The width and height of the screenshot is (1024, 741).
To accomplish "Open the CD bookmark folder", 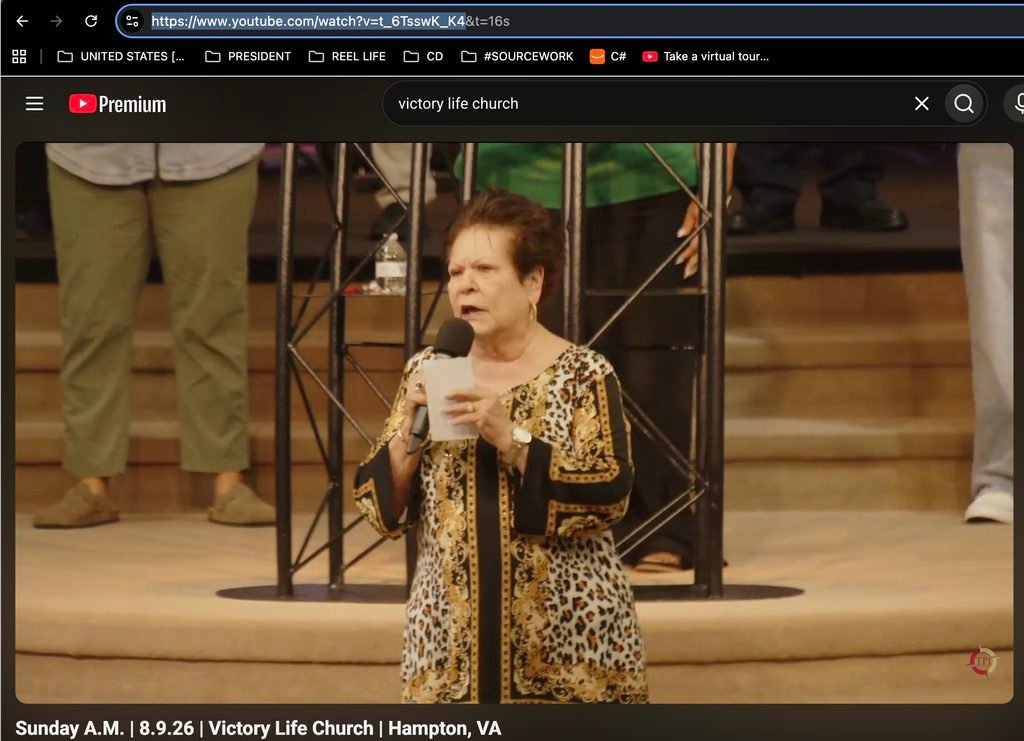I will point(423,57).
